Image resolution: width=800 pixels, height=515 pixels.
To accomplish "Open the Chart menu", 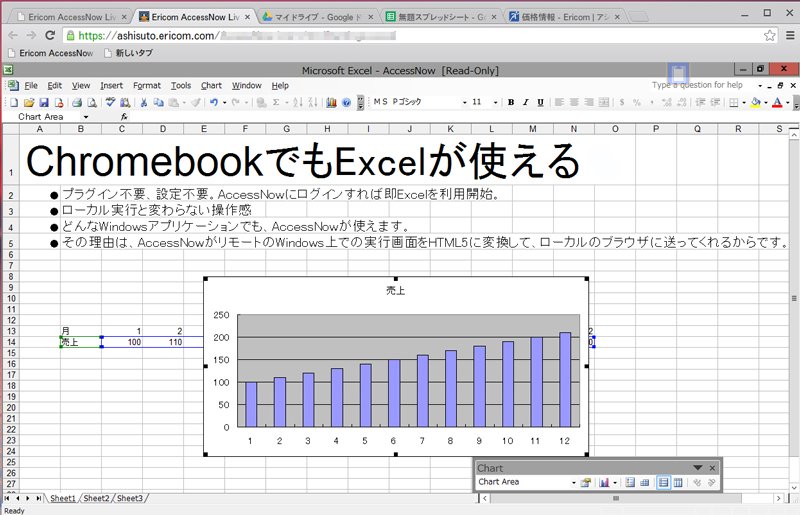I will point(211,86).
